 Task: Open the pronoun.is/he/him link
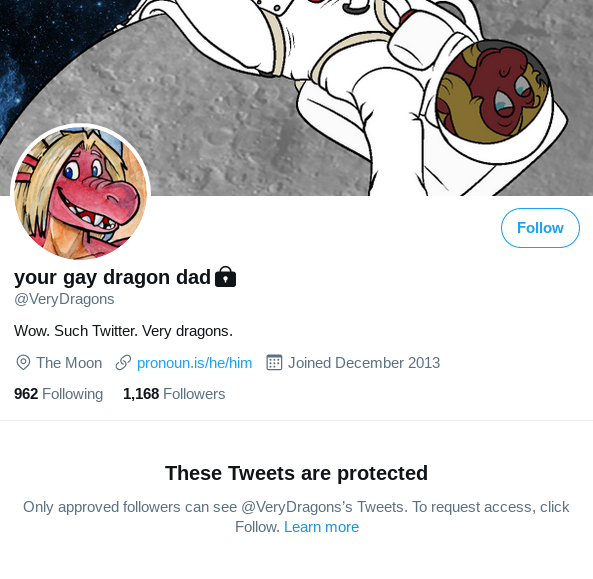click(194, 363)
